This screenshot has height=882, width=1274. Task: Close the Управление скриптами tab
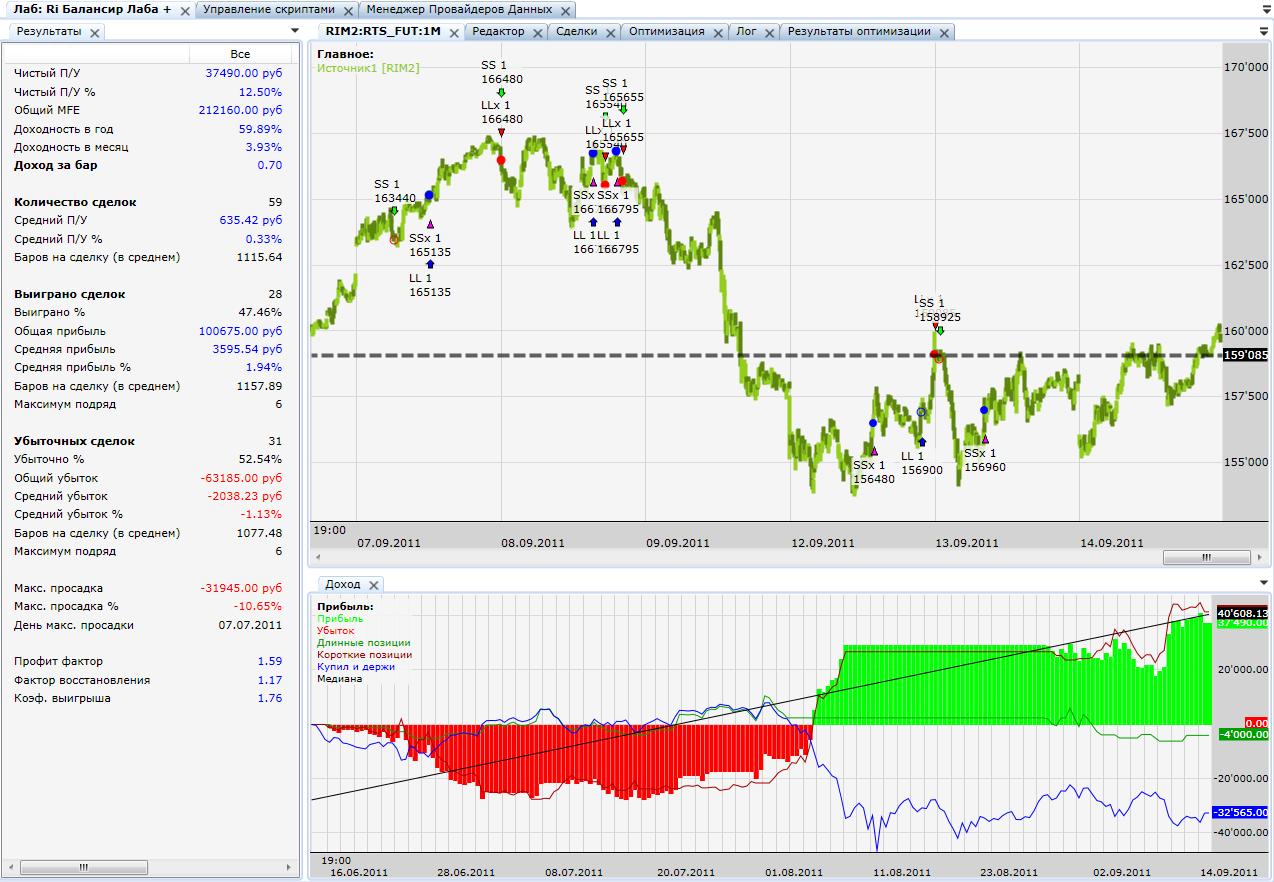pyautogui.click(x=346, y=10)
